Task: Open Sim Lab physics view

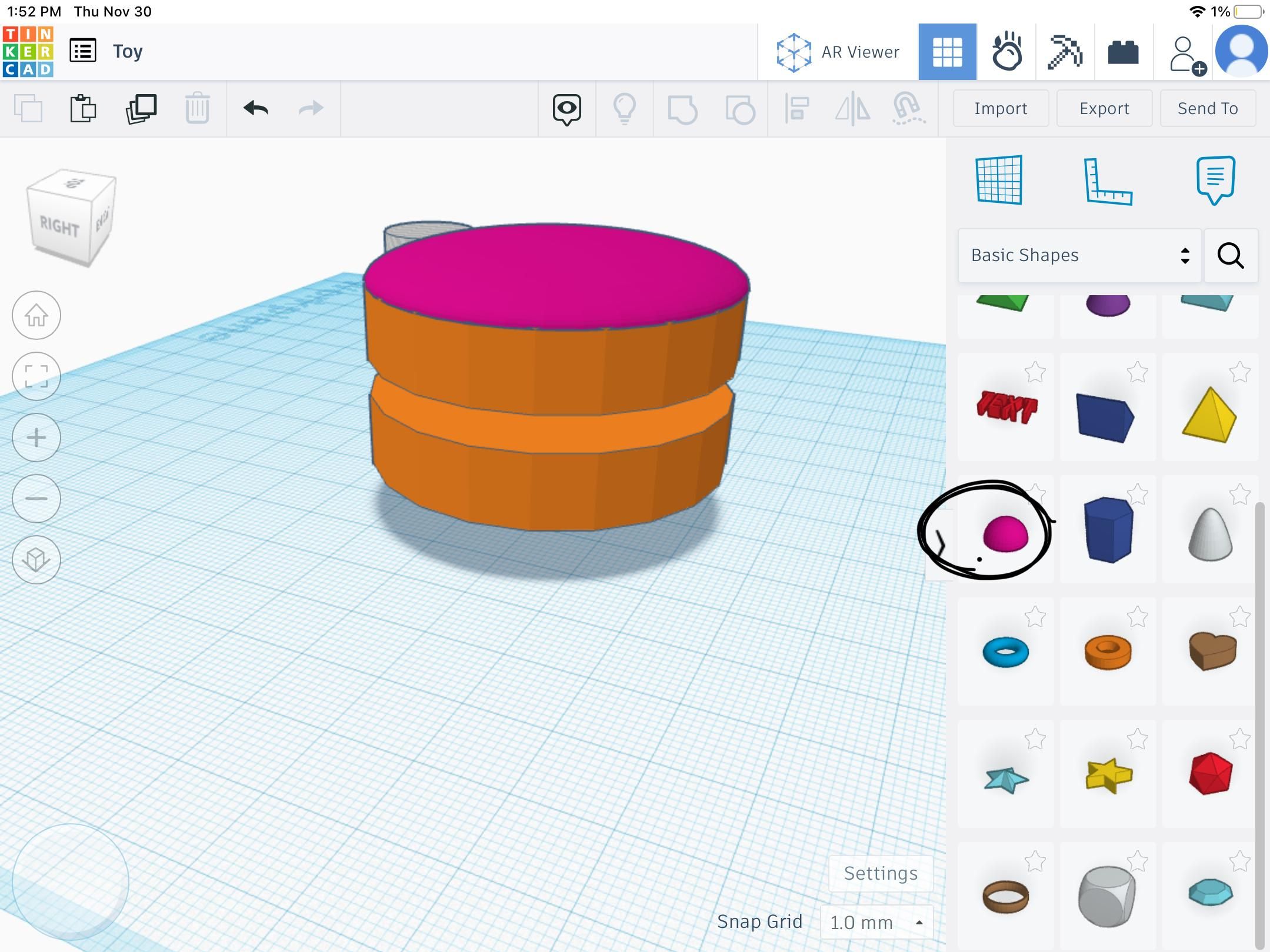Action: [x=1006, y=52]
